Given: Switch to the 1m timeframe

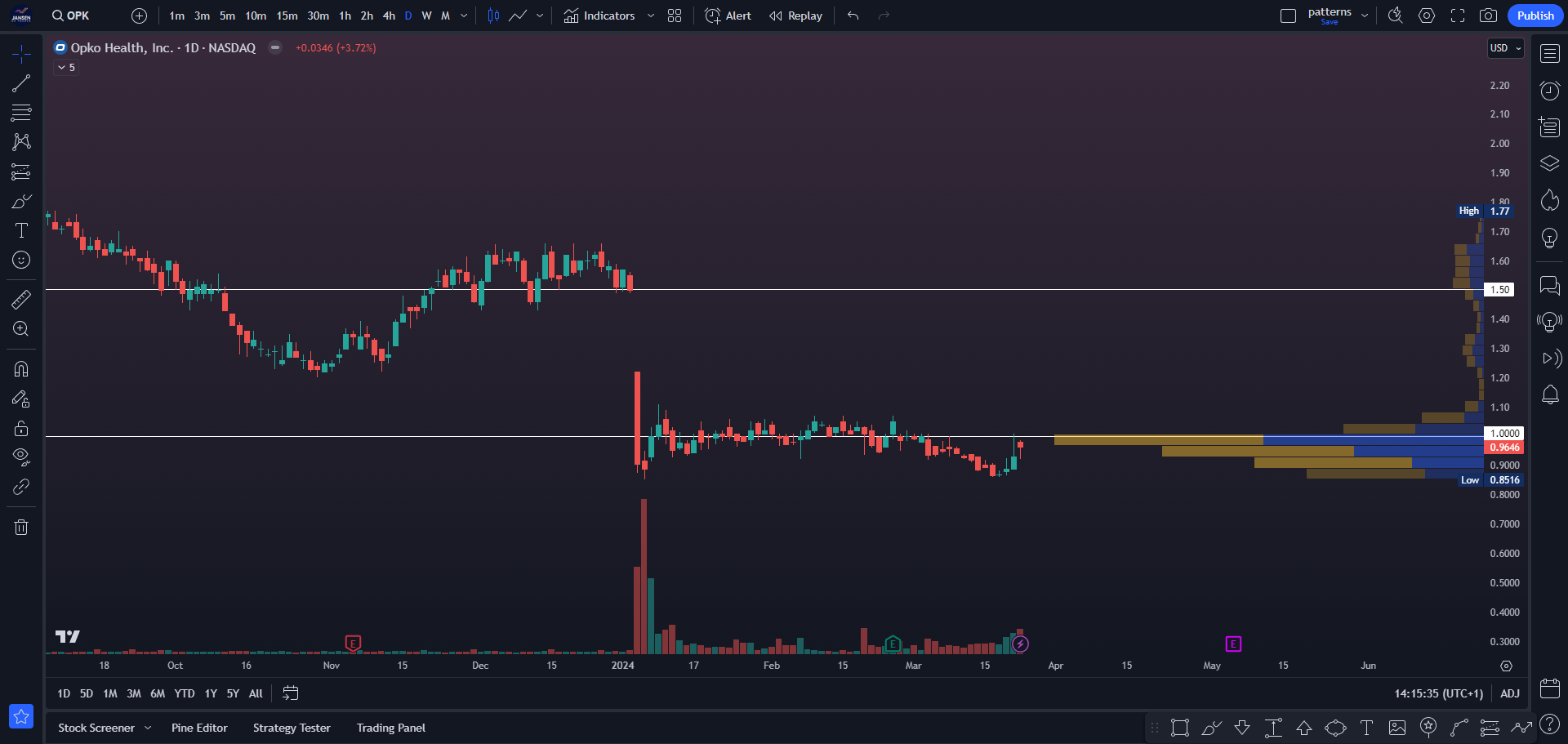Looking at the screenshot, I should pyautogui.click(x=176, y=16).
